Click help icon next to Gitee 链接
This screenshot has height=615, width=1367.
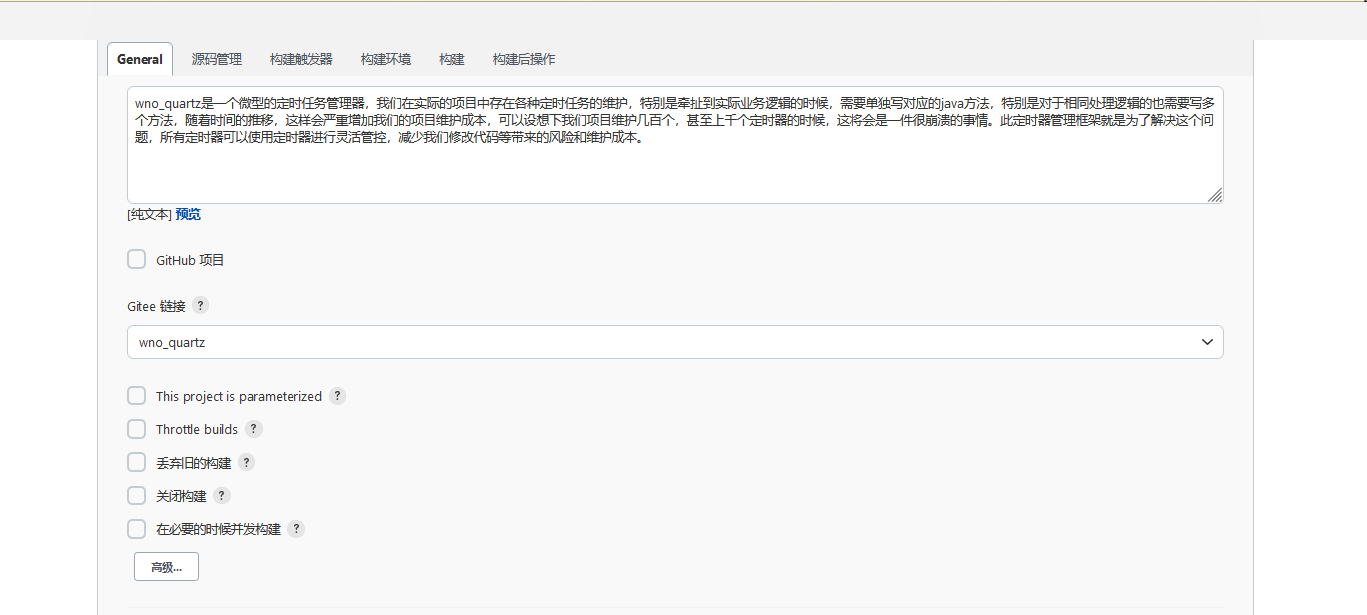tap(201, 306)
